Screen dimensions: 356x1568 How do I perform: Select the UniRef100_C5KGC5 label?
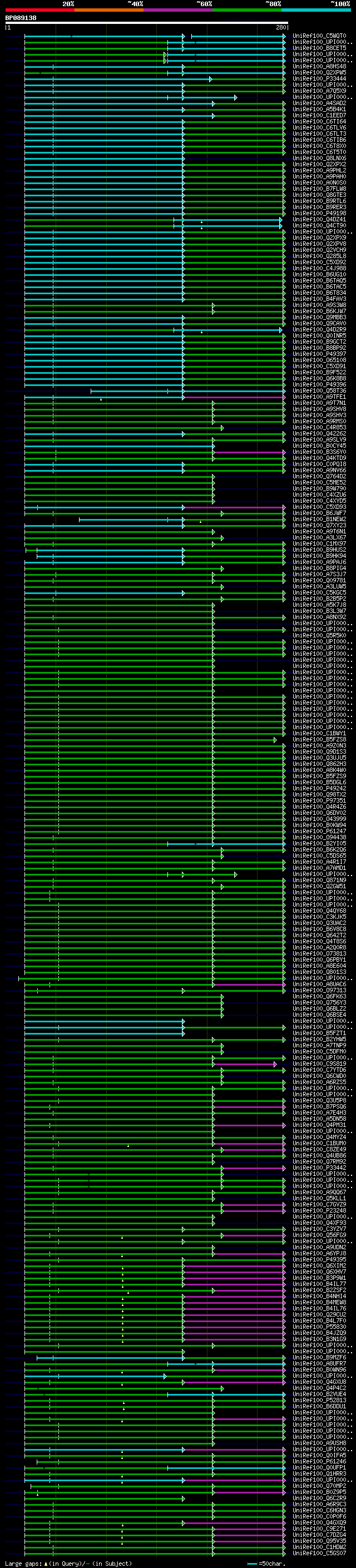point(319,593)
